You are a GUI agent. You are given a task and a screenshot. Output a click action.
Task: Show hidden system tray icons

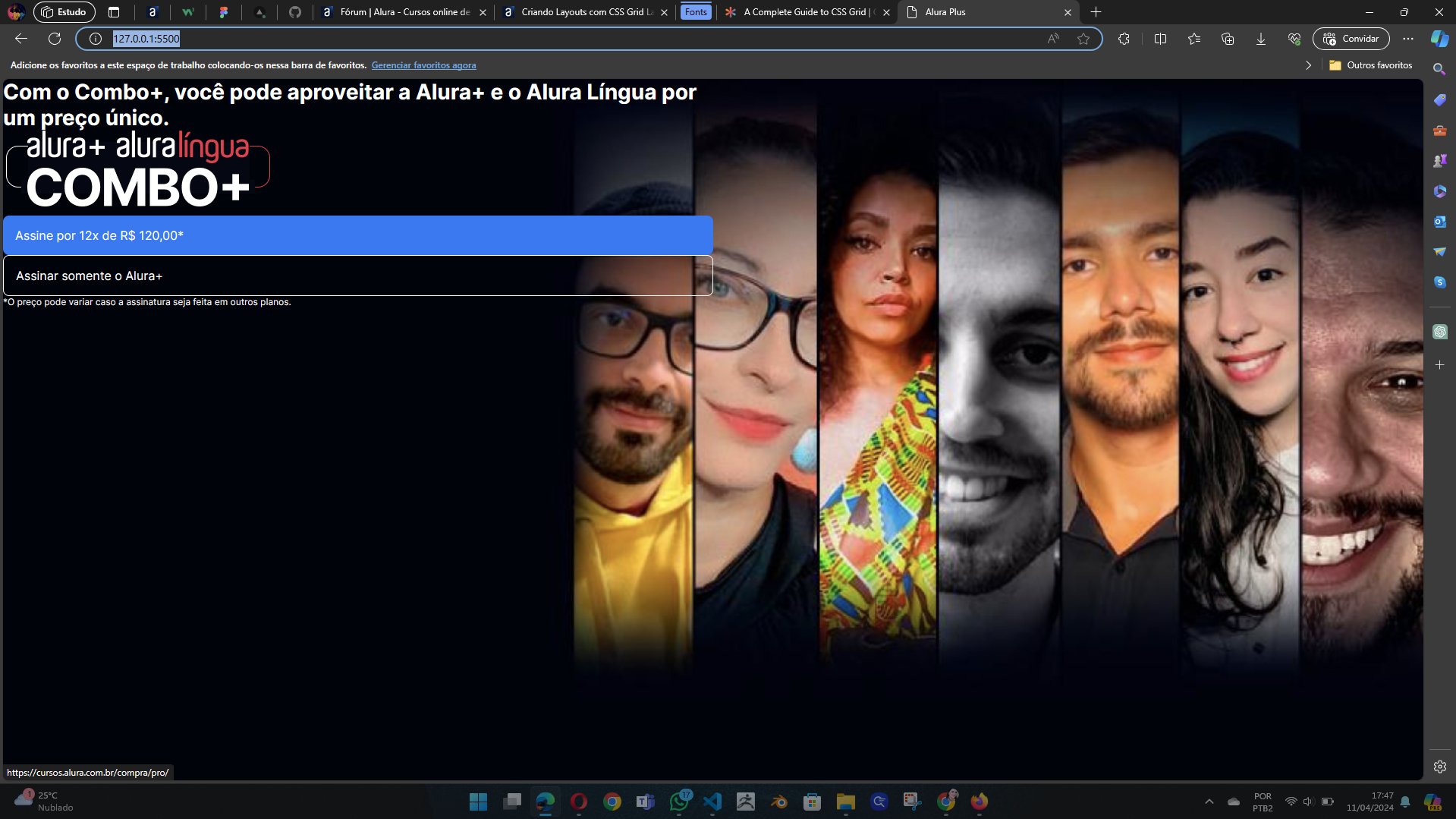click(x=1209, y=802)
